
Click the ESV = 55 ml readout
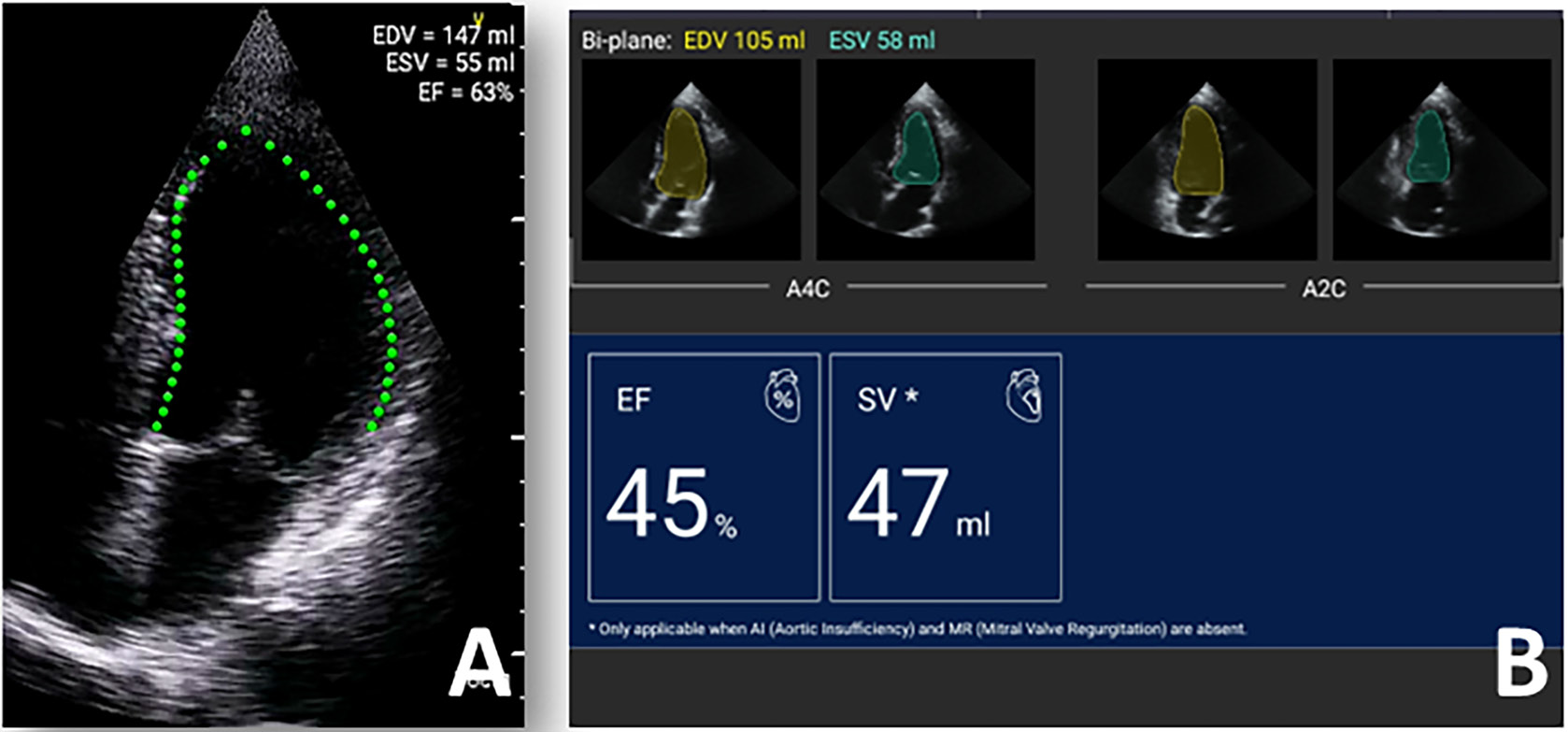[x=449, y=64]
